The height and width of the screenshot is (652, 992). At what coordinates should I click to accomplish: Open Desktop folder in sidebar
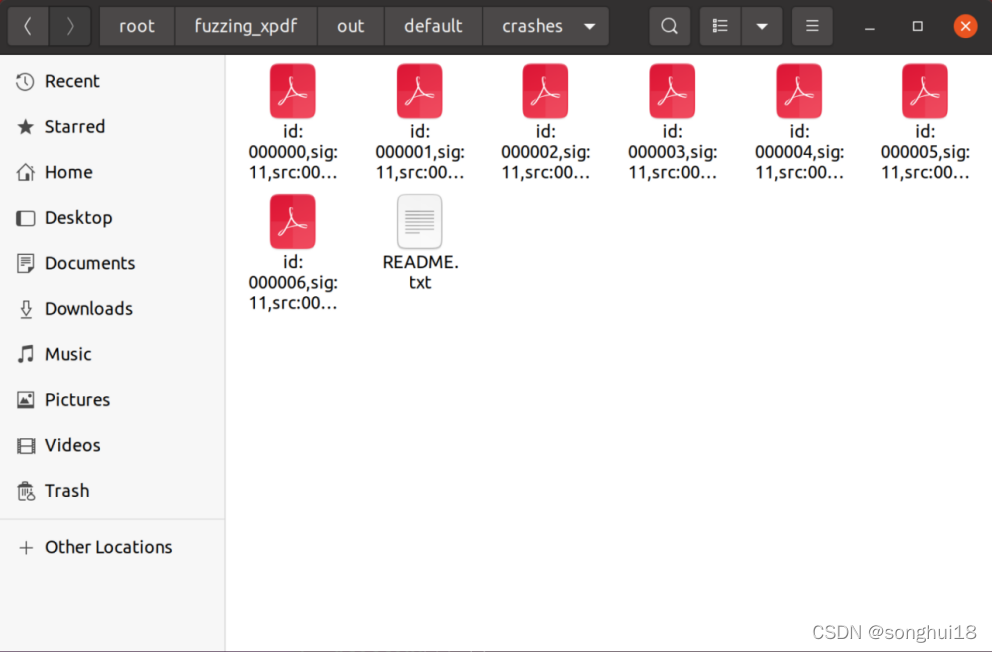tap(113, 218)
